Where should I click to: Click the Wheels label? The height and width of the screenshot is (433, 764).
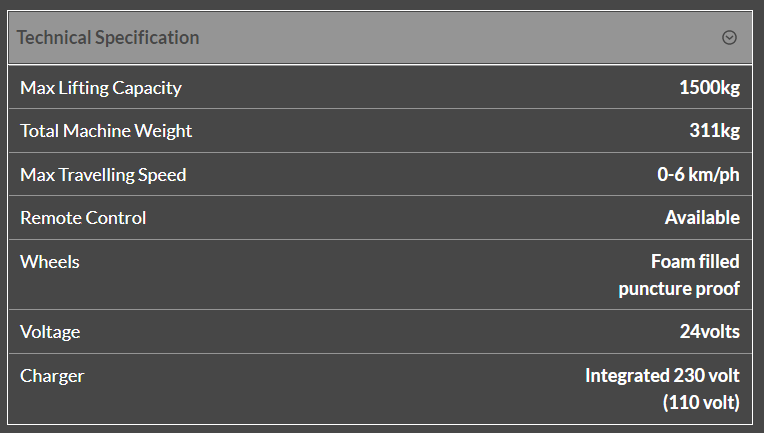pos(50,262)
